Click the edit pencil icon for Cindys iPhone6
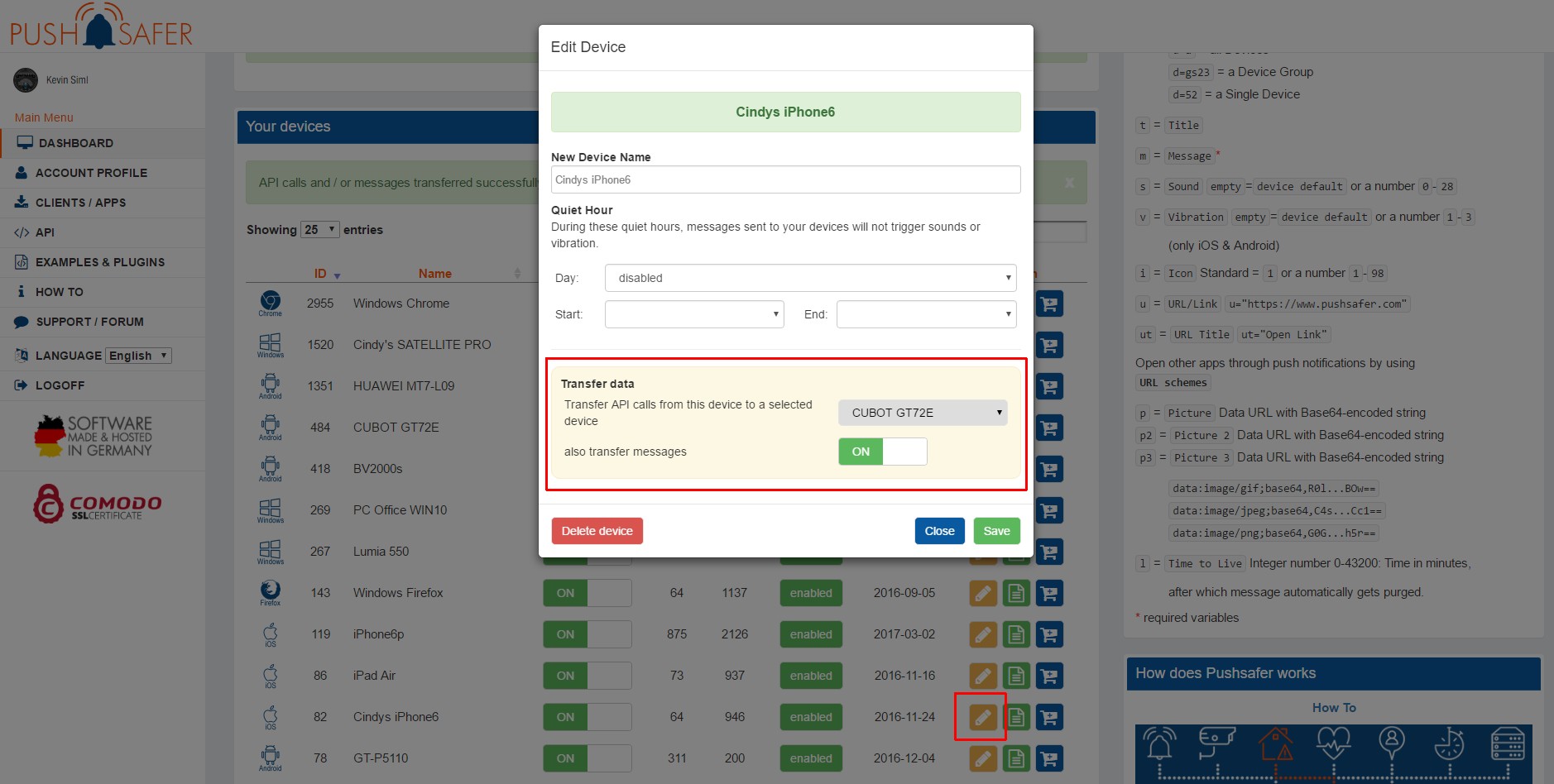The height and width of the screenshot is (784, 1554). pos(982,717)
